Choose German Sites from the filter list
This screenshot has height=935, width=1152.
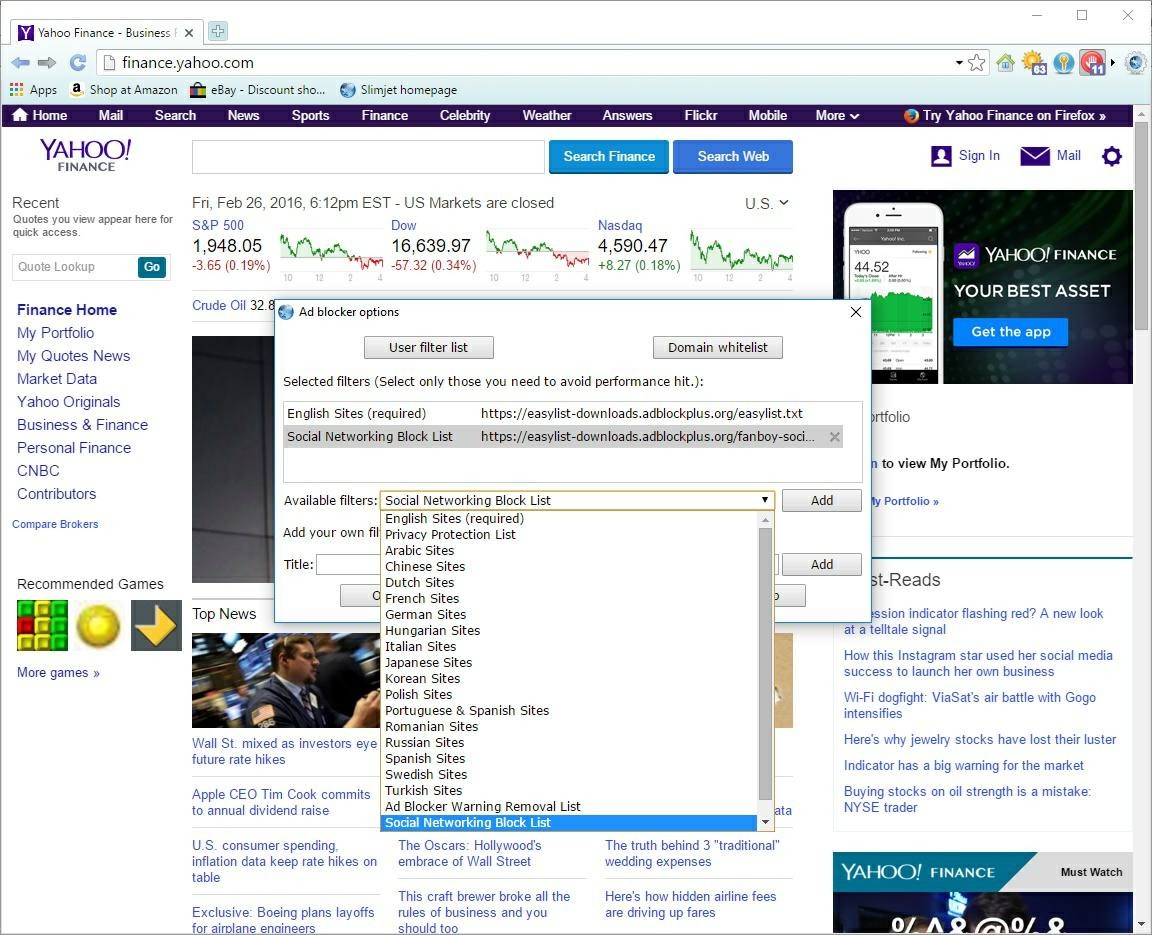[425, 615]
